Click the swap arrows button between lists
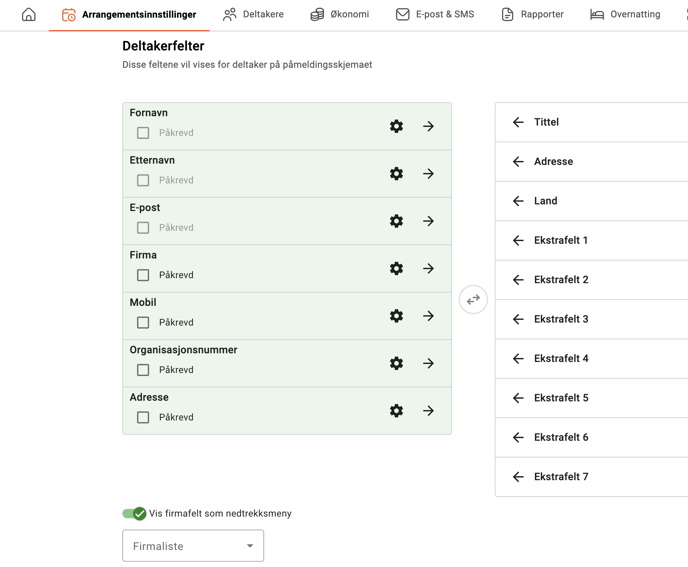The width and height of the screenshot is (688, 567). 473,299
